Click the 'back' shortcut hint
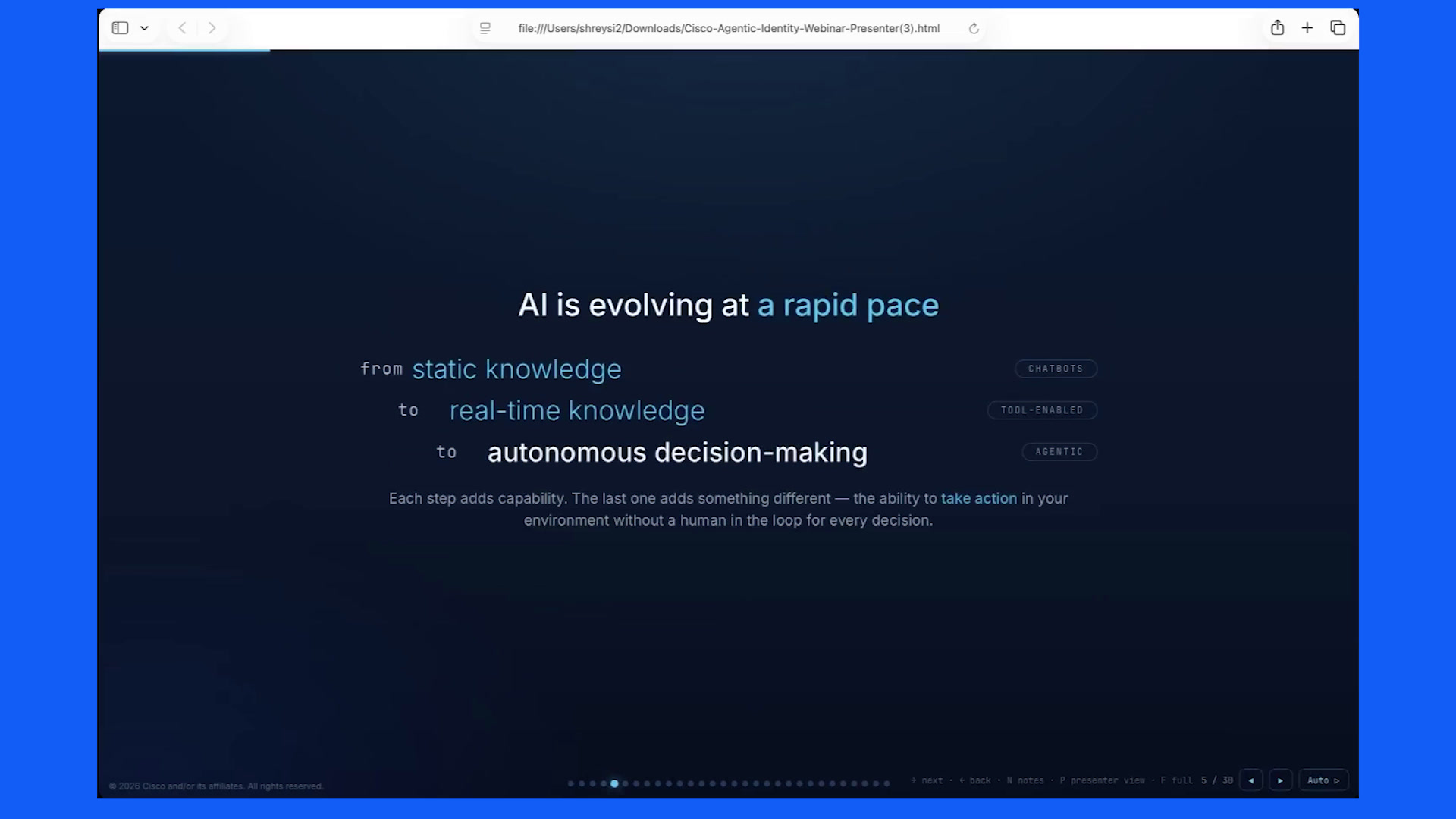This screenshot has width=1456, height=819. 975,780
